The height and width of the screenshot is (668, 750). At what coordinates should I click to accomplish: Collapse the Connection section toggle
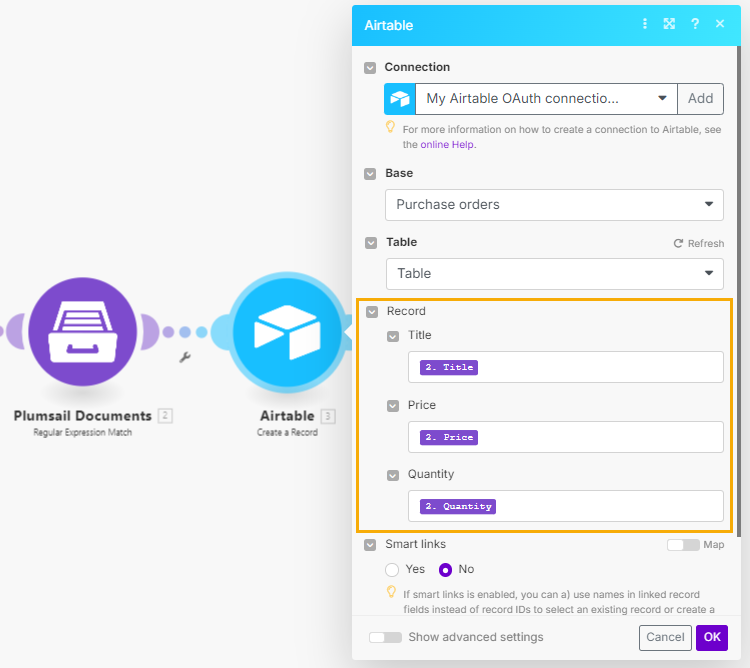370,68
